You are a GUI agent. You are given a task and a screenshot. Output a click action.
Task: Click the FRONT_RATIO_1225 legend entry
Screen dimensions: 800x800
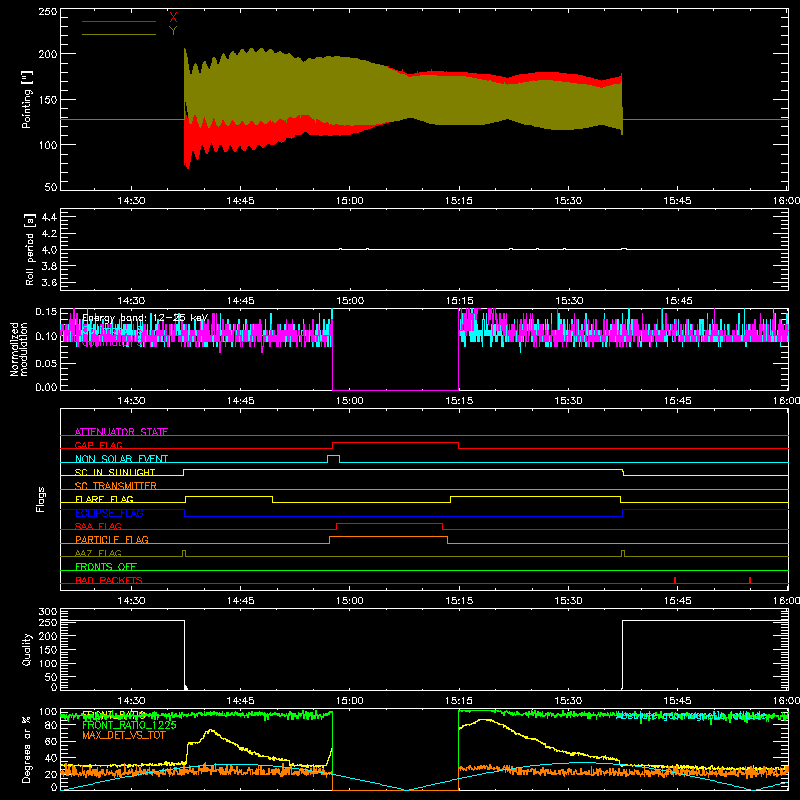click(x=129, y=725)
